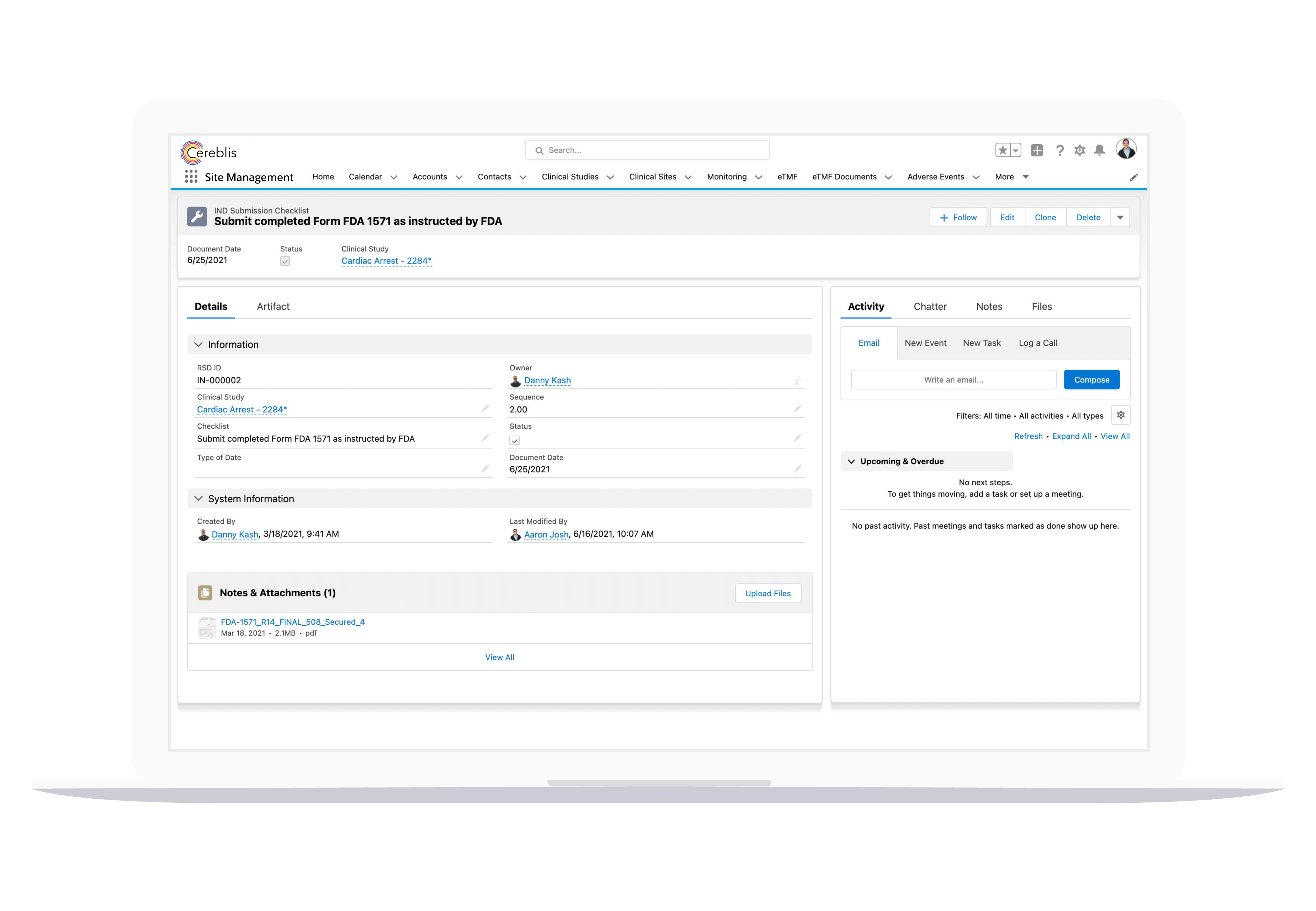Click the Cereblis logo

tap(209, 152)
